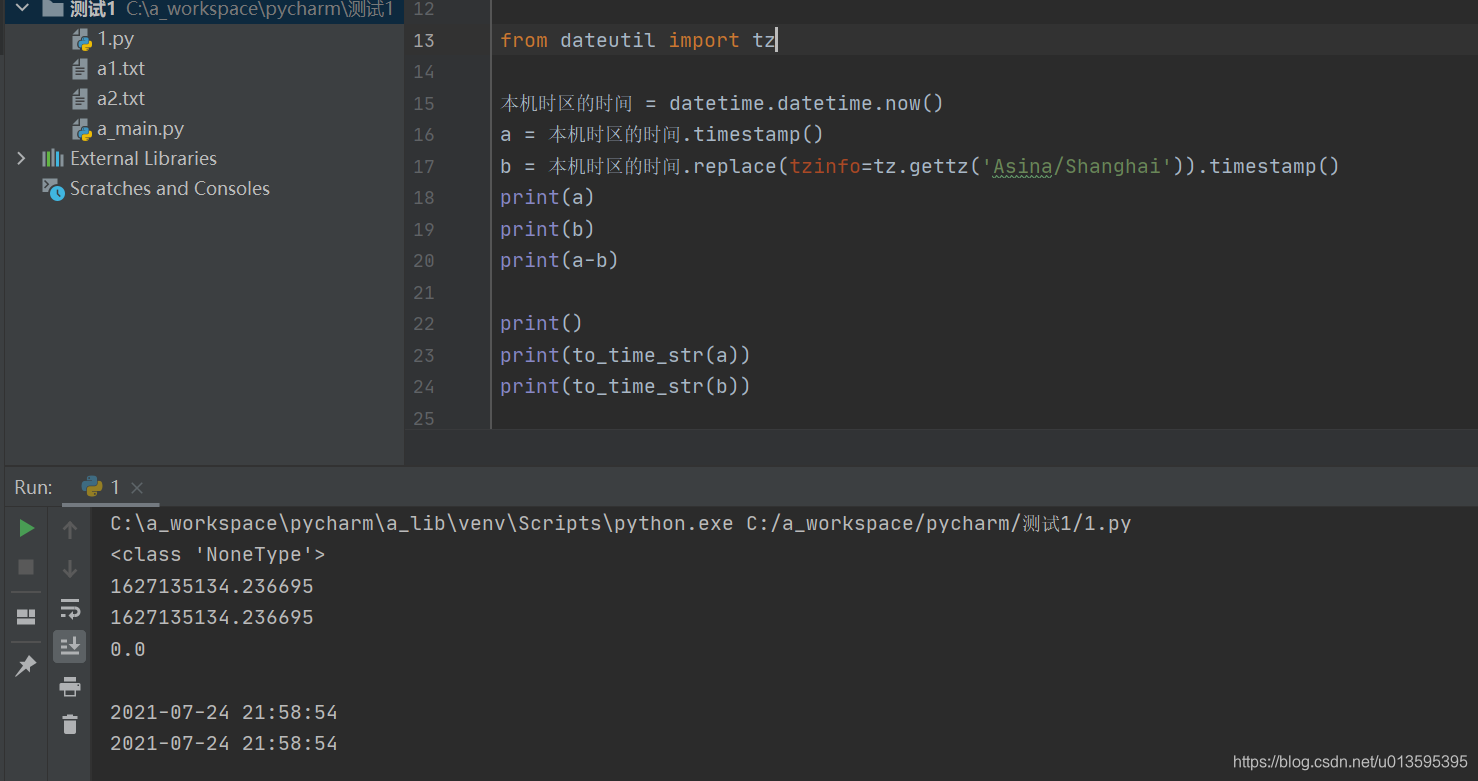Screen dimensions: 1478x781
Task: Expand External Libraries
Action: [21, 157]
